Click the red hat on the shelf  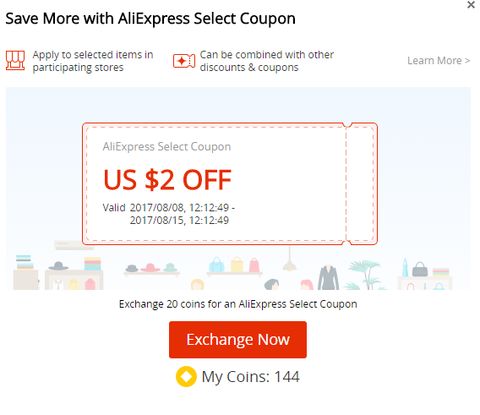150,267
